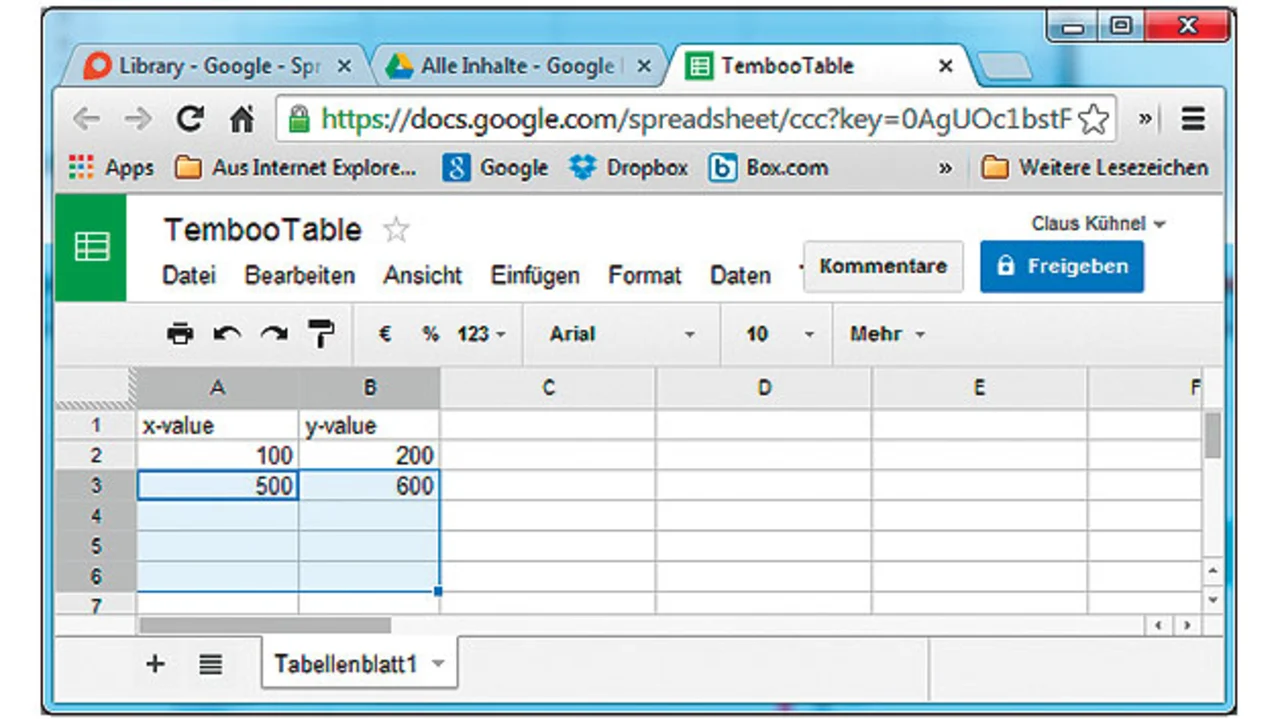Select cell B2 containing 200
This screenshot has width=1280, height=719.
coord(369,456)
